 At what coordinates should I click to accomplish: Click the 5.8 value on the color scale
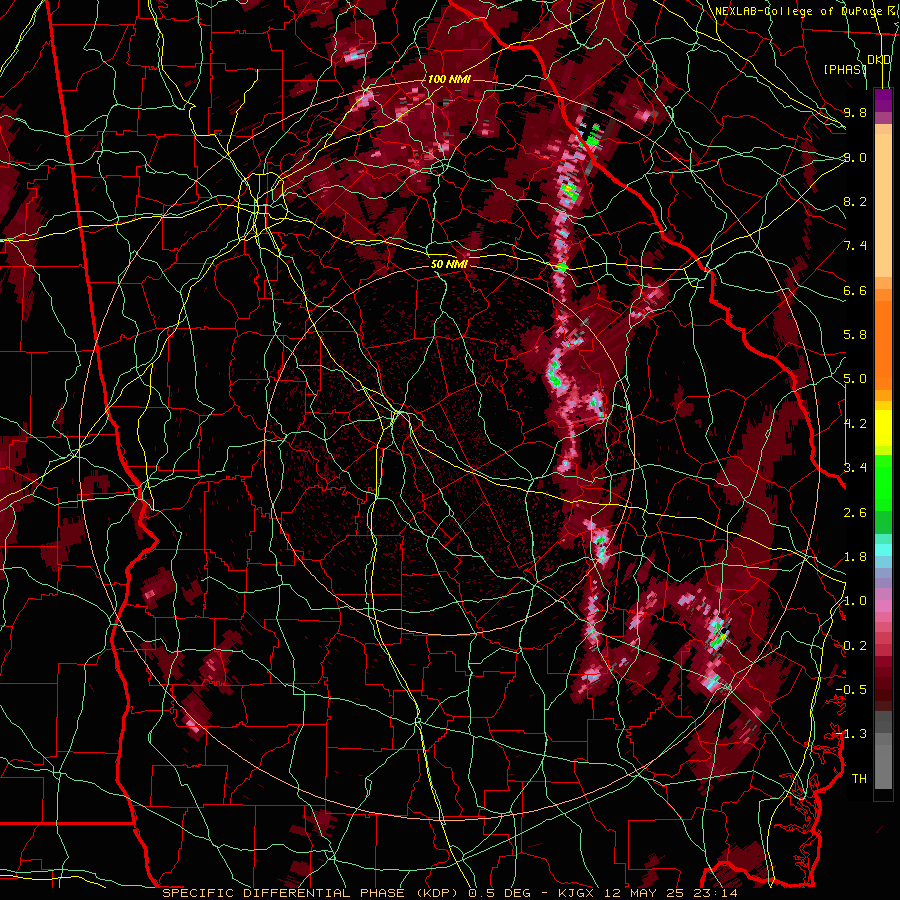click(x=855, y=335)
